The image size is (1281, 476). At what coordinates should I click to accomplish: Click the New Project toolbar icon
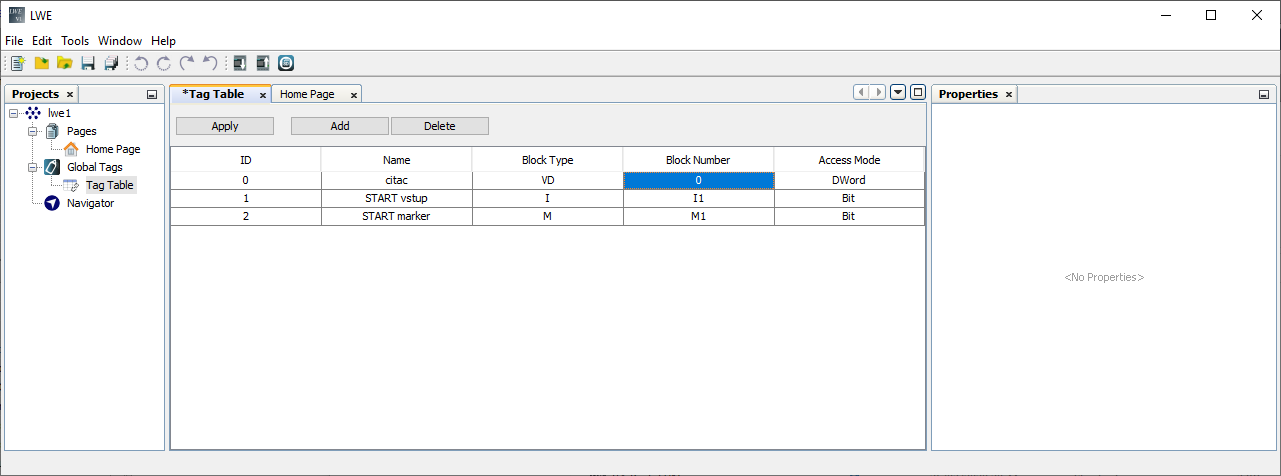click(x=18, y=63)
